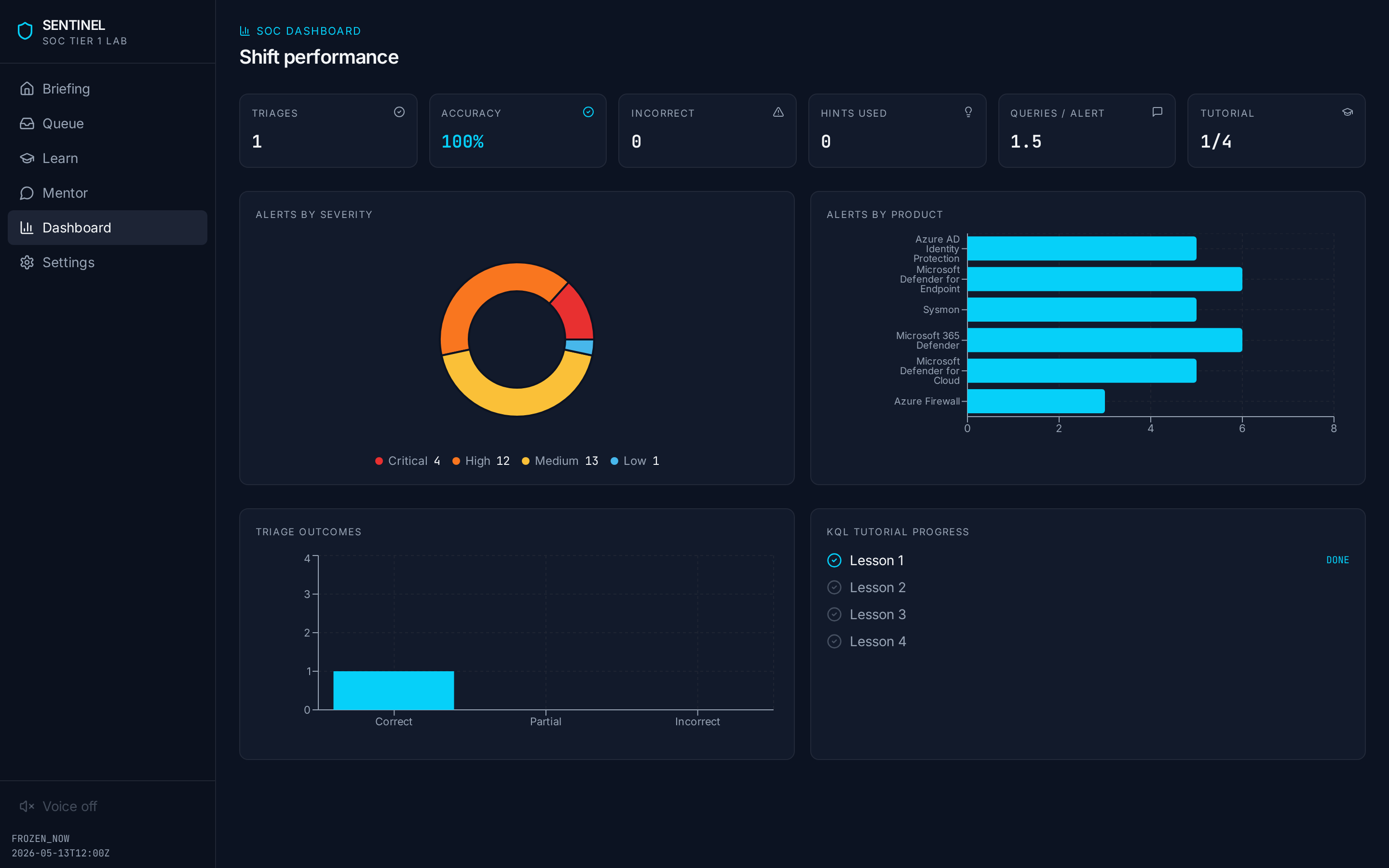Click the Low blue legend dot

tap(614, 461)
